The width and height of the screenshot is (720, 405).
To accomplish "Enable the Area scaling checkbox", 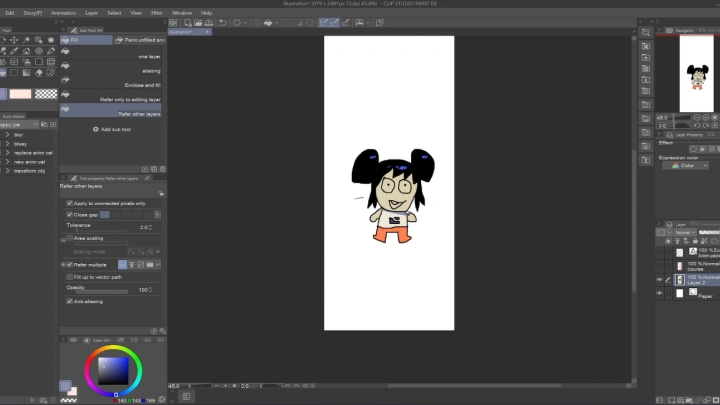I will [x=69, y=238].
